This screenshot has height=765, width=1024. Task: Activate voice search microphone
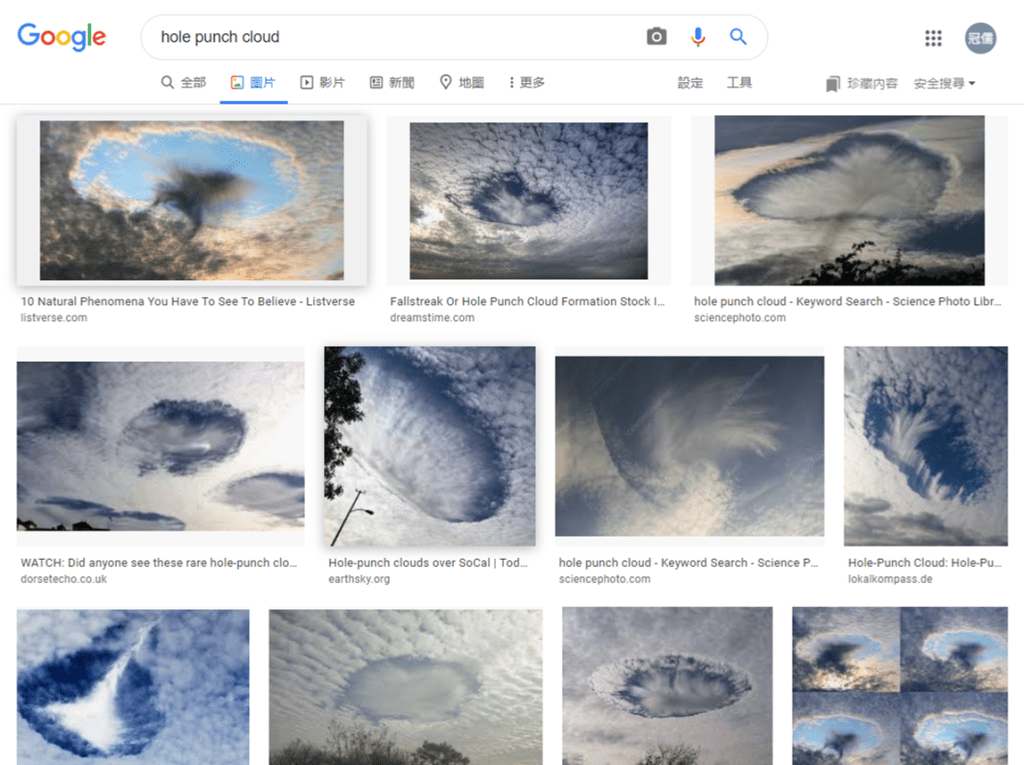point(697,36)
